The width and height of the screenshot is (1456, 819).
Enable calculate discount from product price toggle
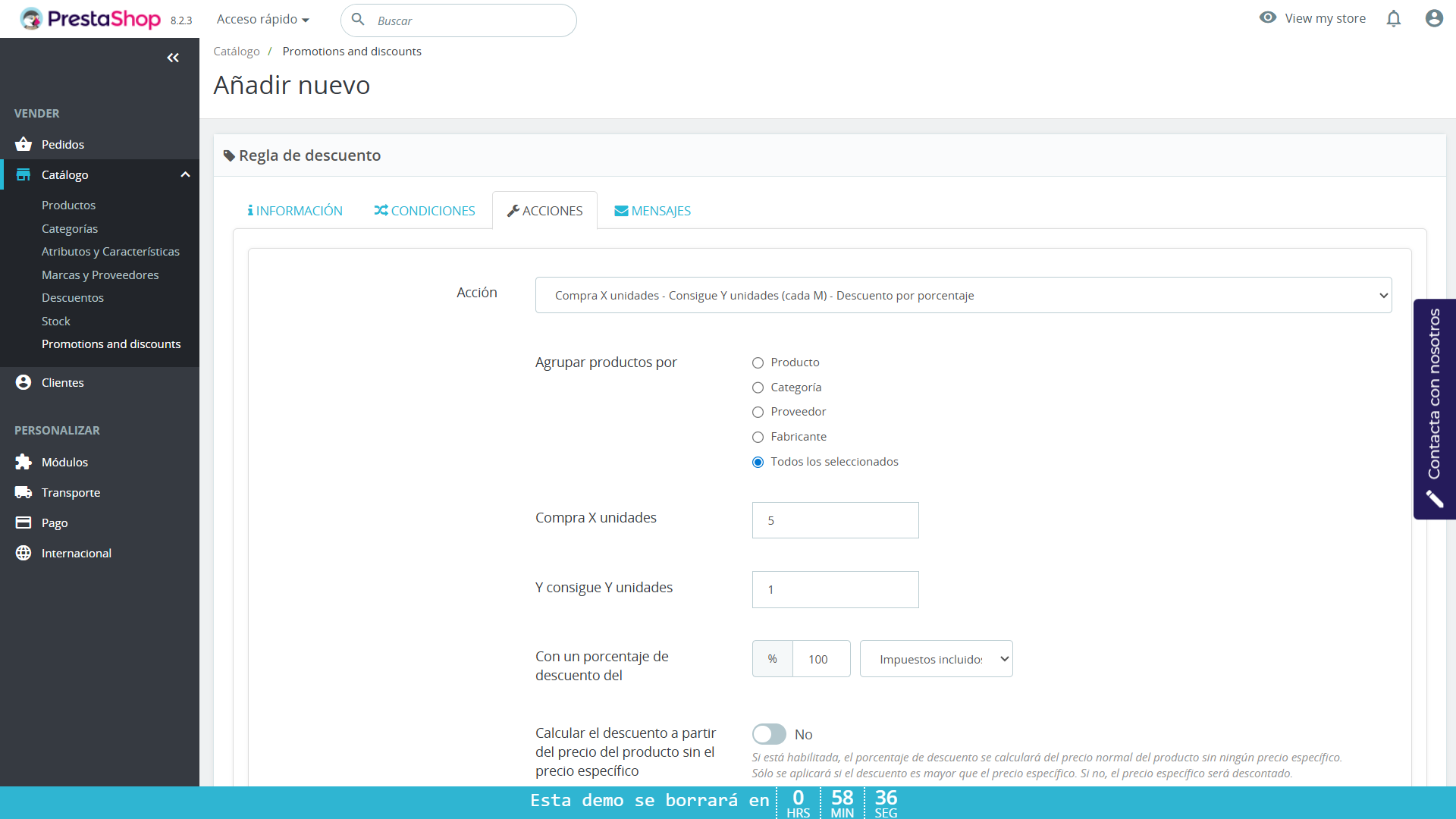769,734
